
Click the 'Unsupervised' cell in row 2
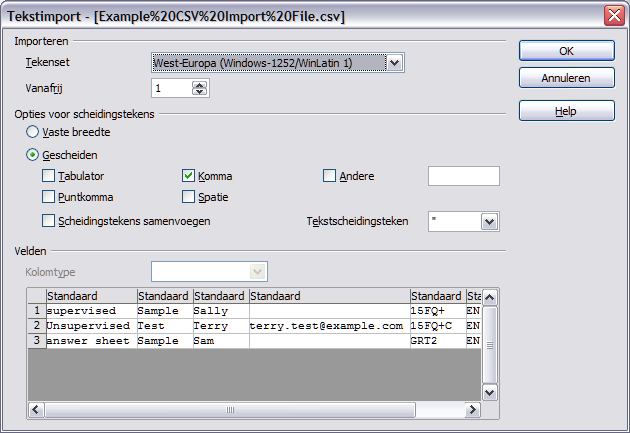click(92, 326)
